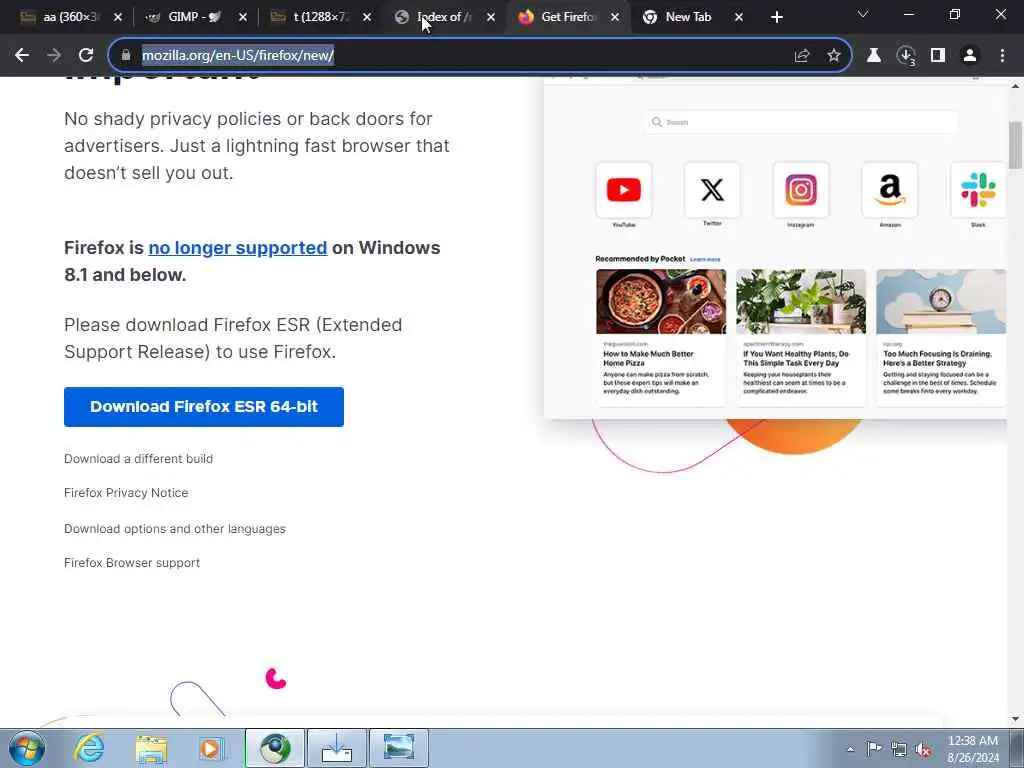1024x768 pixels.
Task: Click the X (Twitter) shortcut tile
Action: point(712,190)
